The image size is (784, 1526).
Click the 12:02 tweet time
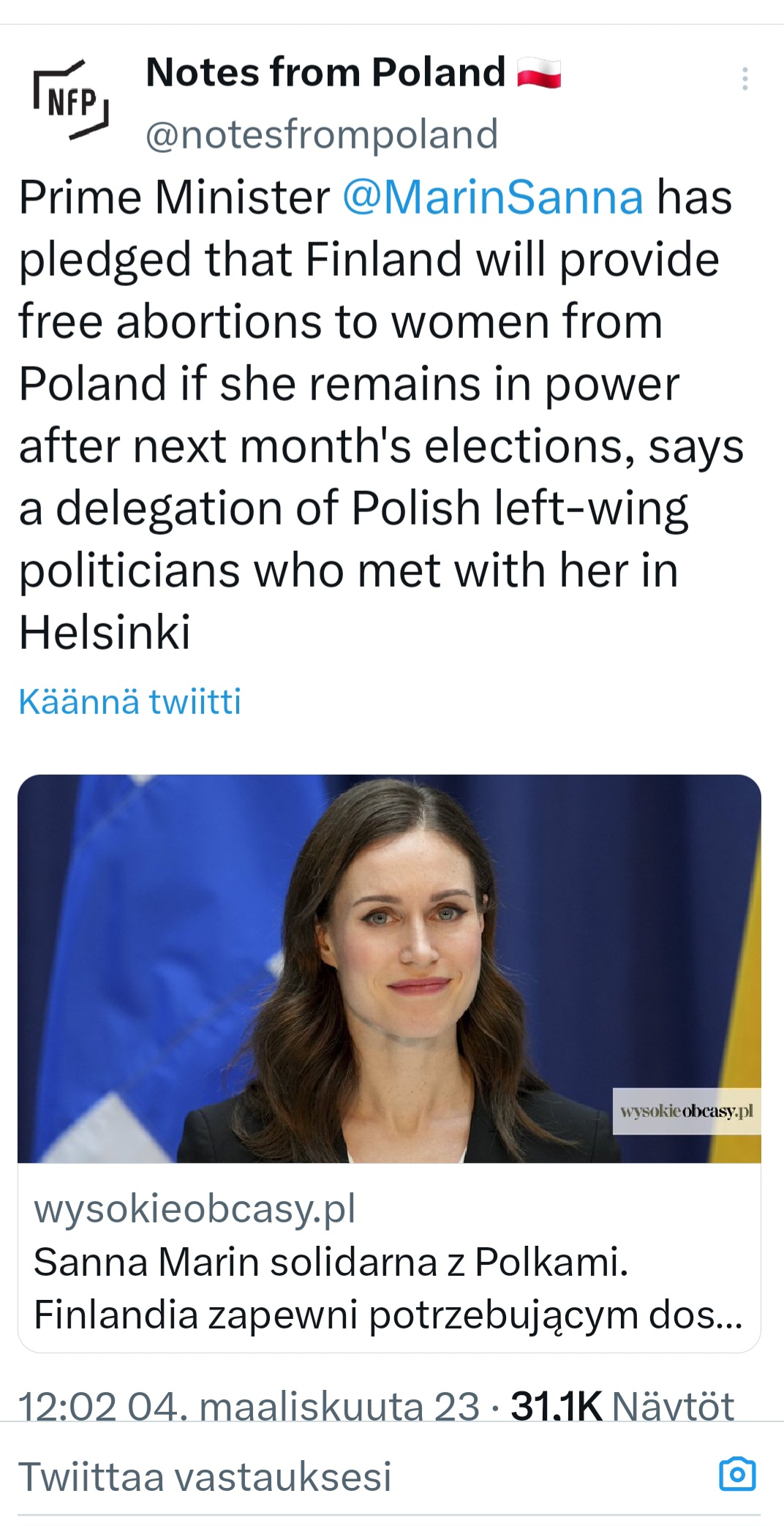tap(67, 1406)
